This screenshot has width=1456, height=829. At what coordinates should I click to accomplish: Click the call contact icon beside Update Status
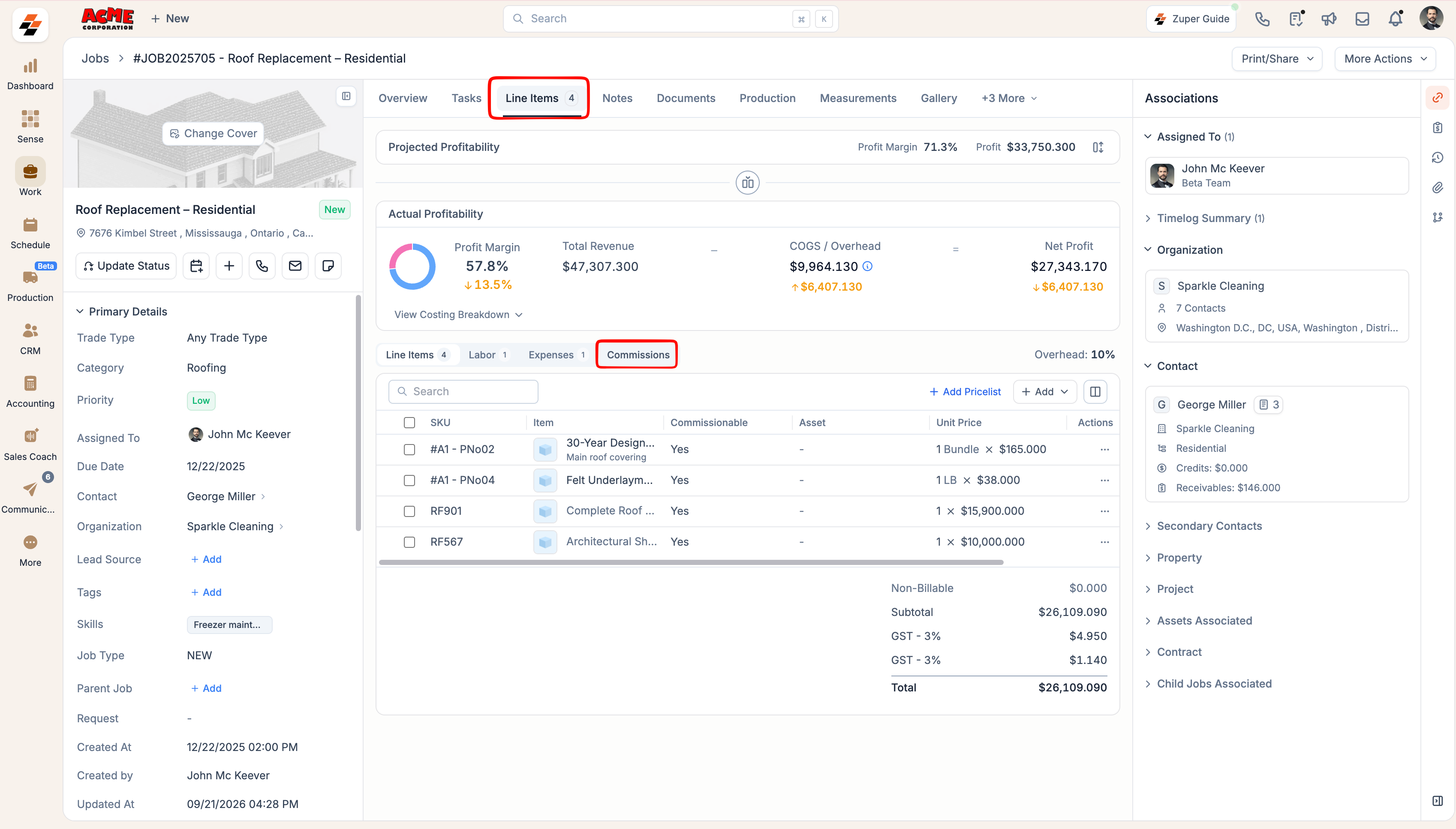click(x=262, y=266)
